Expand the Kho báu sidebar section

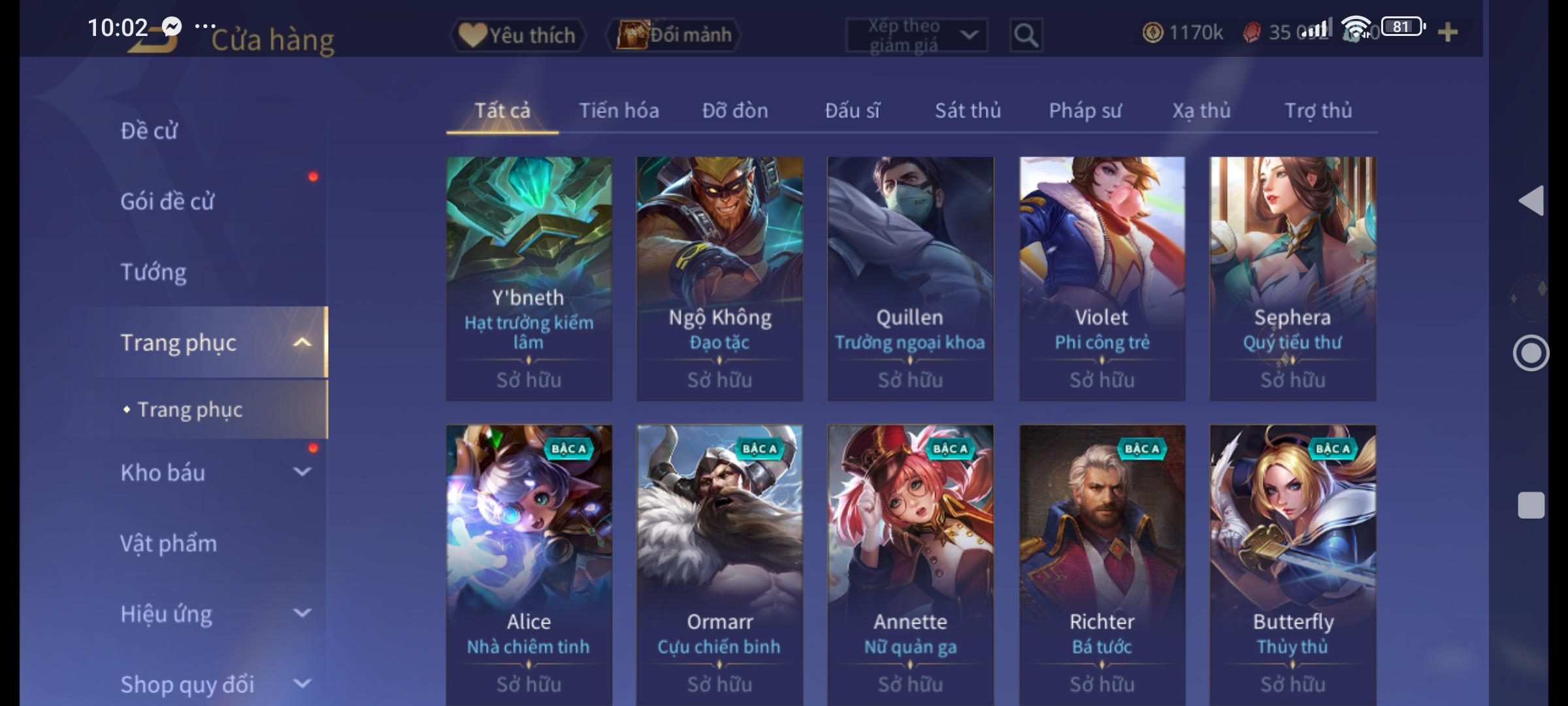pyautogui.click(x=302, y=472)
